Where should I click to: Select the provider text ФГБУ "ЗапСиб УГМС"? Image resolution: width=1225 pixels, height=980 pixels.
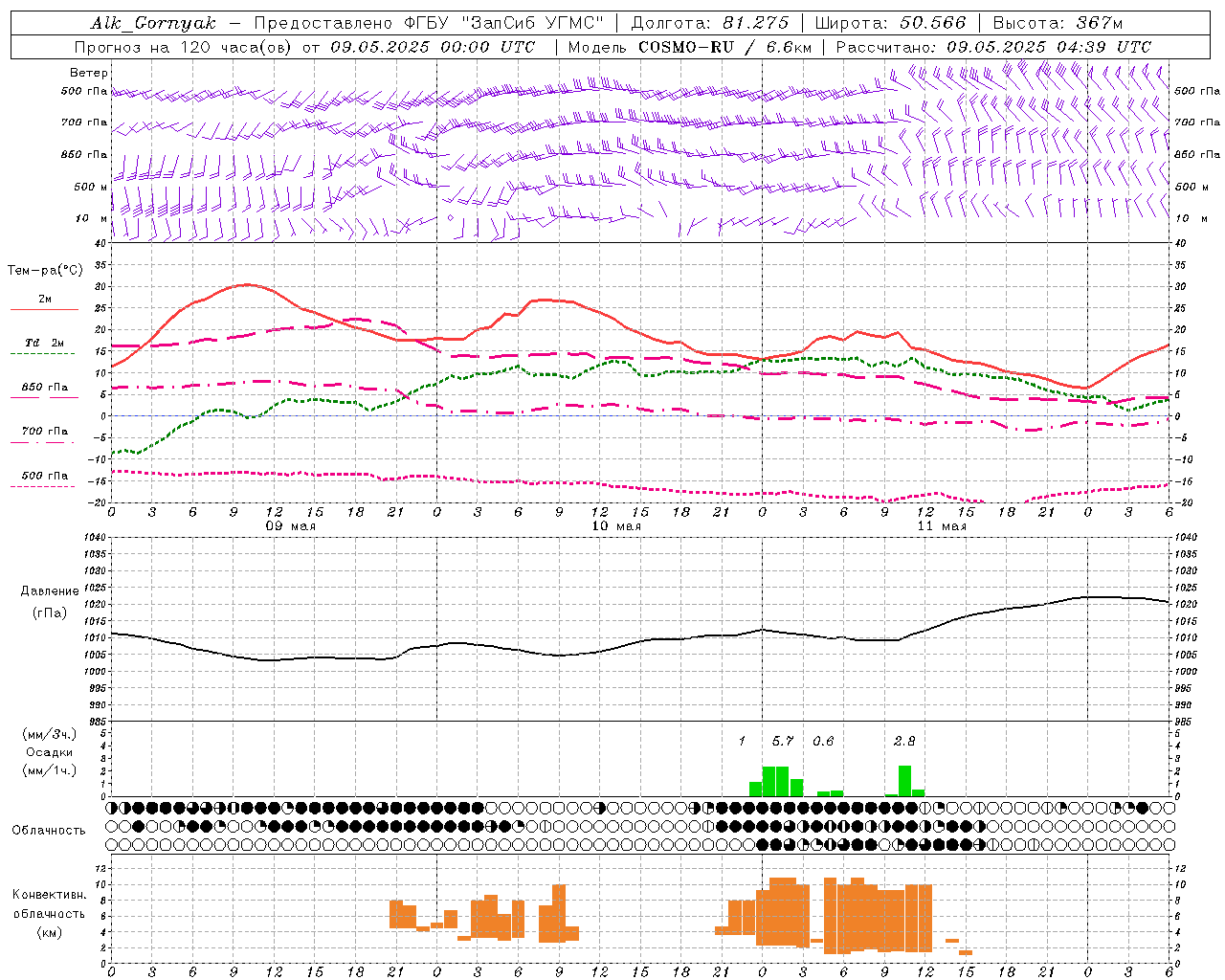click(505, 23)
